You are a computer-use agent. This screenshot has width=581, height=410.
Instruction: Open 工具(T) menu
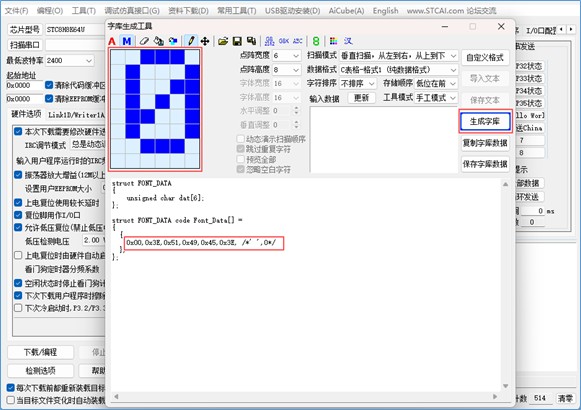click(84, 11)
